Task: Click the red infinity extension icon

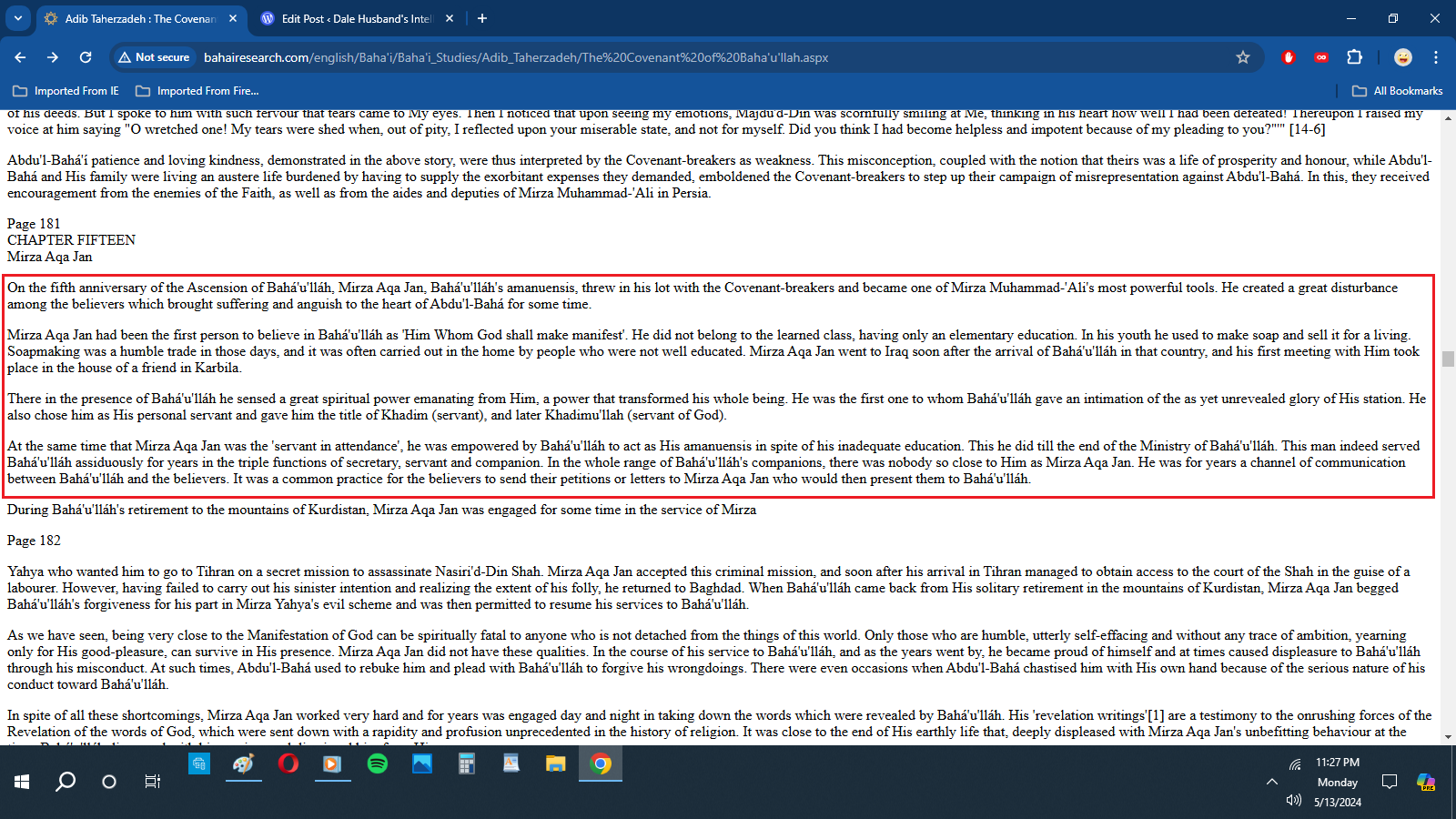Action: [1320, 57]
